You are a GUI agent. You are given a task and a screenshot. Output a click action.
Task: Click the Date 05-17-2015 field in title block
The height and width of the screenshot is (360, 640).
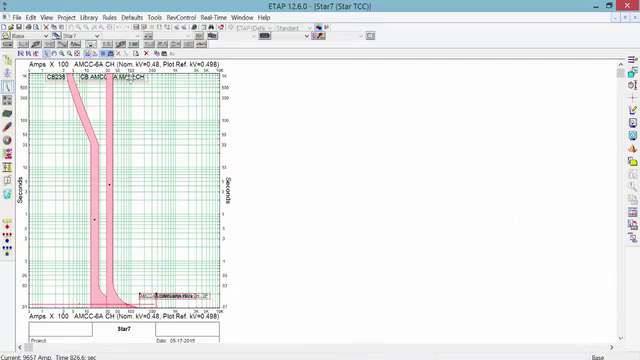176,340
